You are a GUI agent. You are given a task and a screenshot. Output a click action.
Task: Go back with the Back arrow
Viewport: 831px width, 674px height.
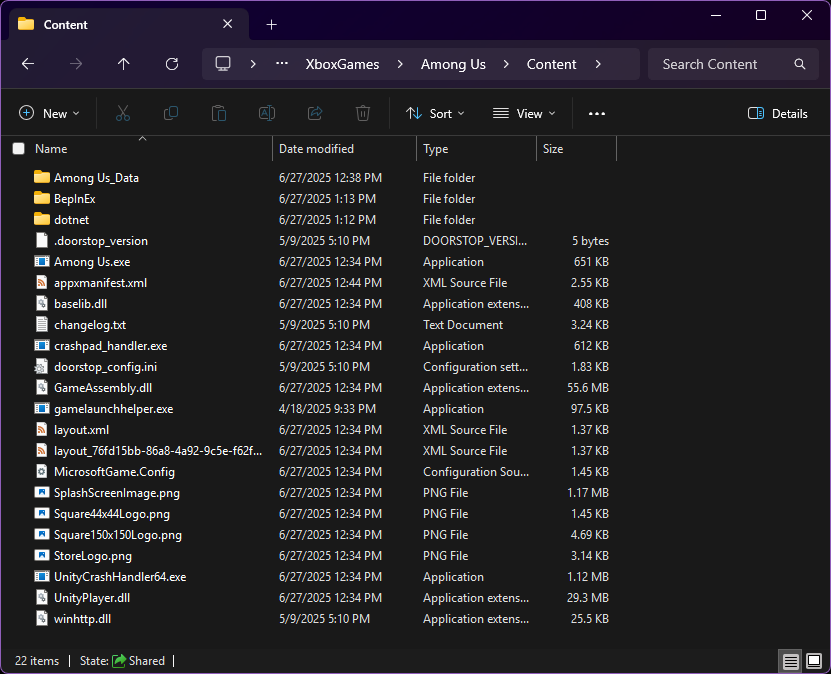(x=28, y=64)
